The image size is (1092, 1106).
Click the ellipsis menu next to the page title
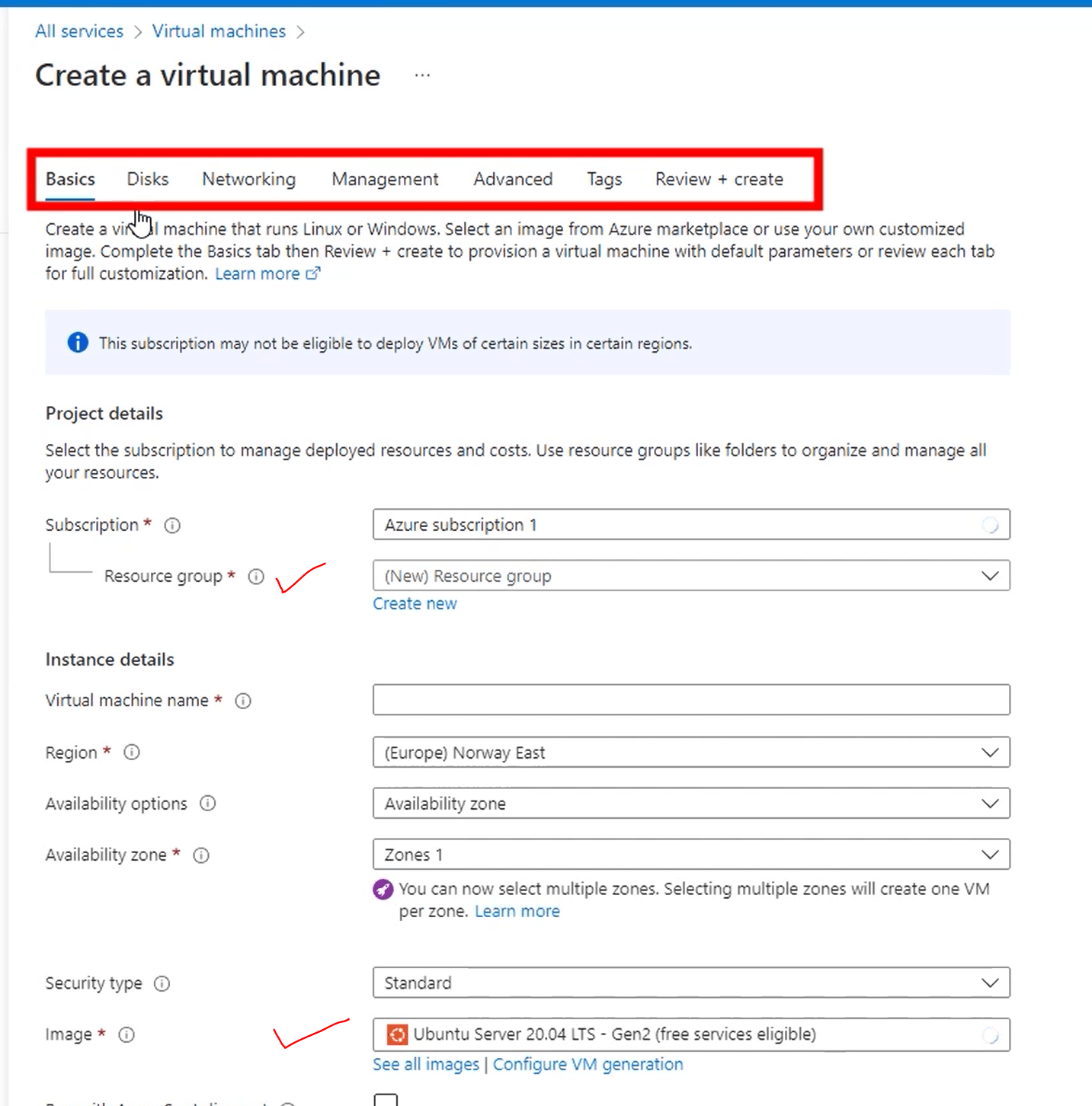422,75
